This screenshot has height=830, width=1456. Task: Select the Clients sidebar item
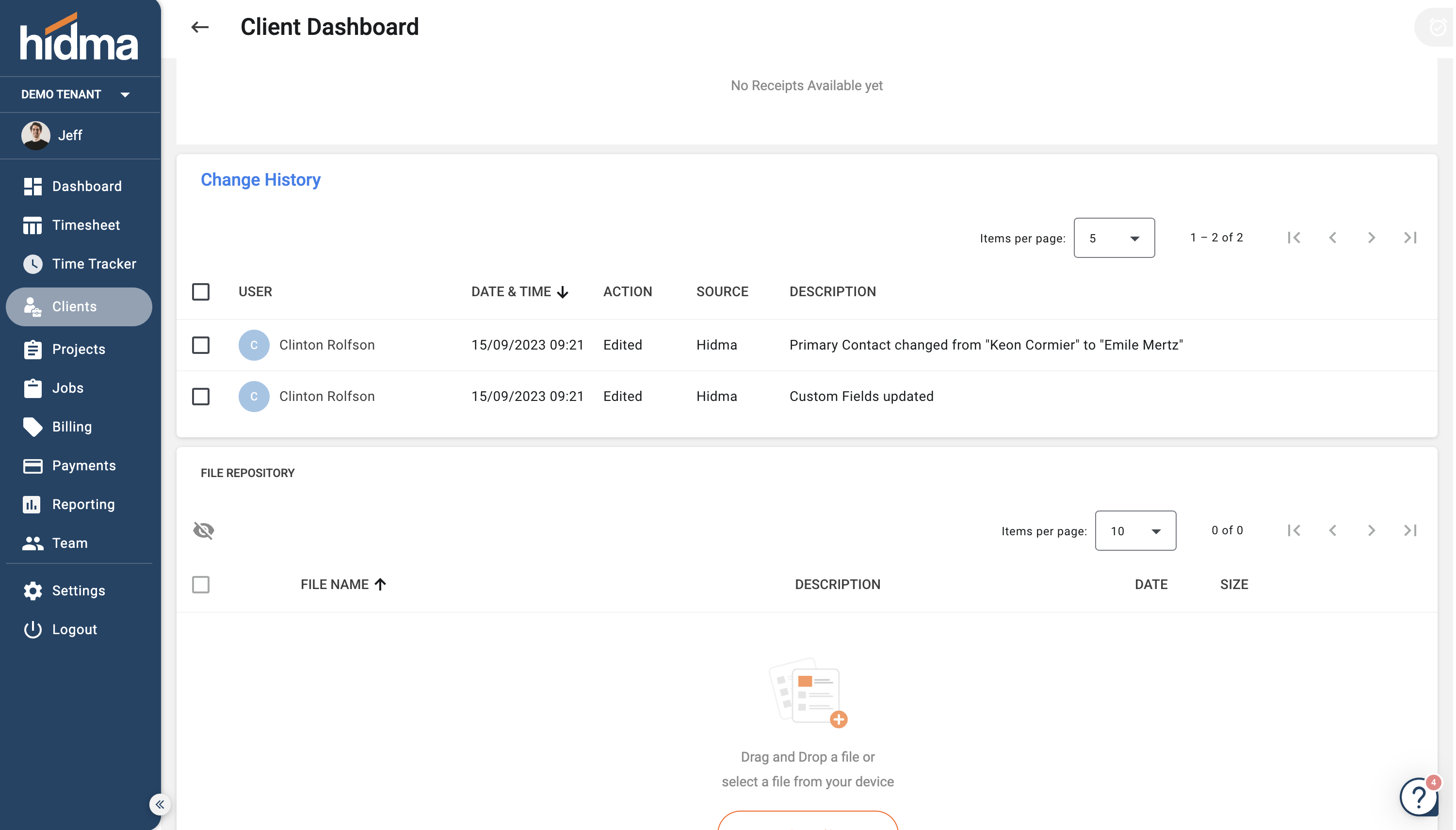tap(79, 307)
